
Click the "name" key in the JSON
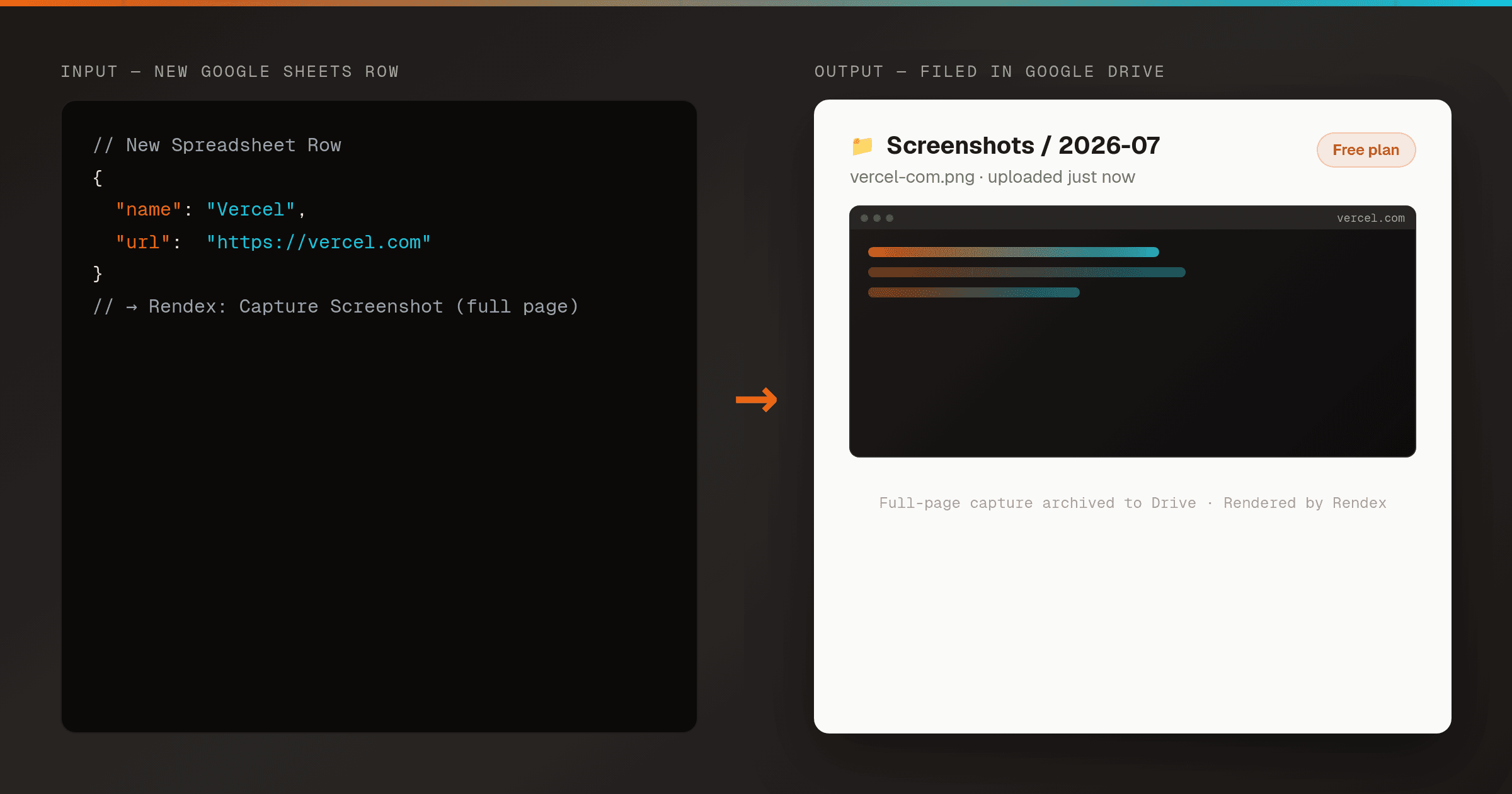tap(149, 210)
